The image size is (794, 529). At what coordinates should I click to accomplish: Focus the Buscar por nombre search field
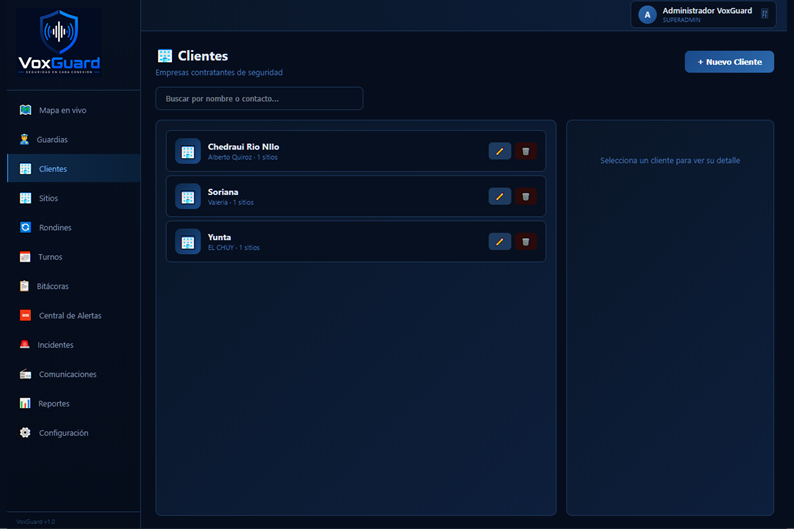pyautogui.click(x=259, y=98)
